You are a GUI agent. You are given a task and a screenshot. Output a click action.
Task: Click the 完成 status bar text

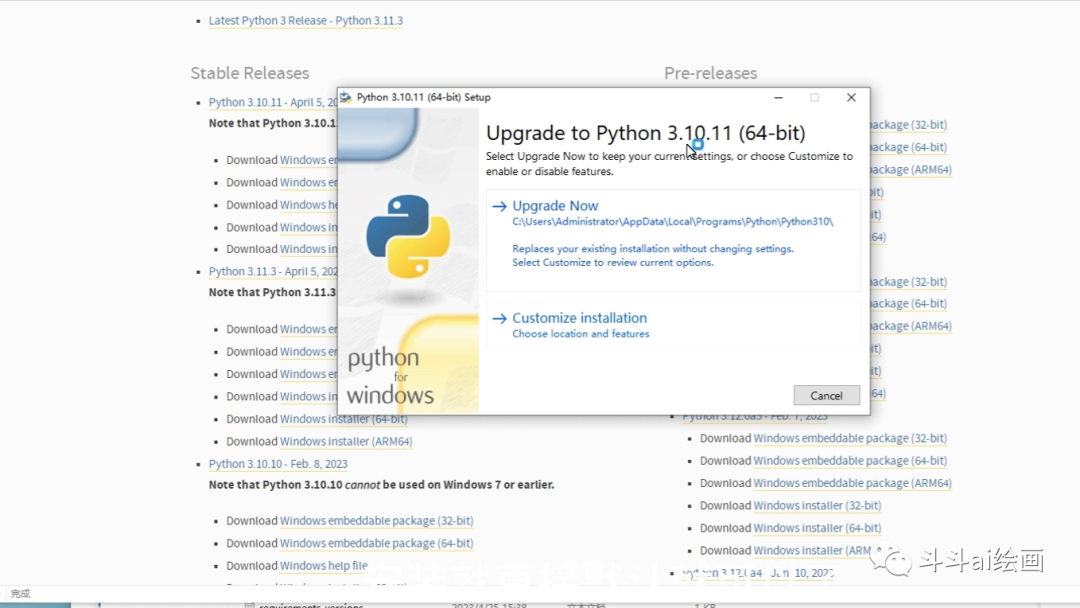(x=21, y=594)
